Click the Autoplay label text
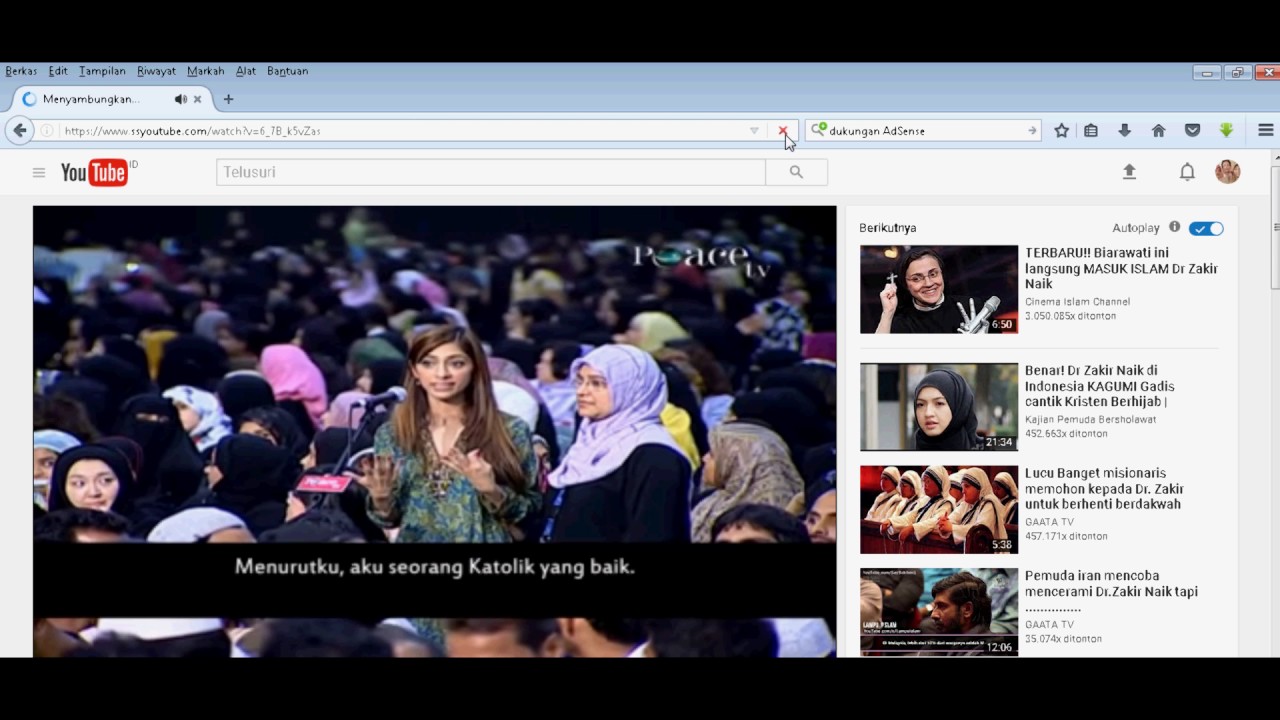Screen dimensions: 1280x720 [x=1136, y=228]
